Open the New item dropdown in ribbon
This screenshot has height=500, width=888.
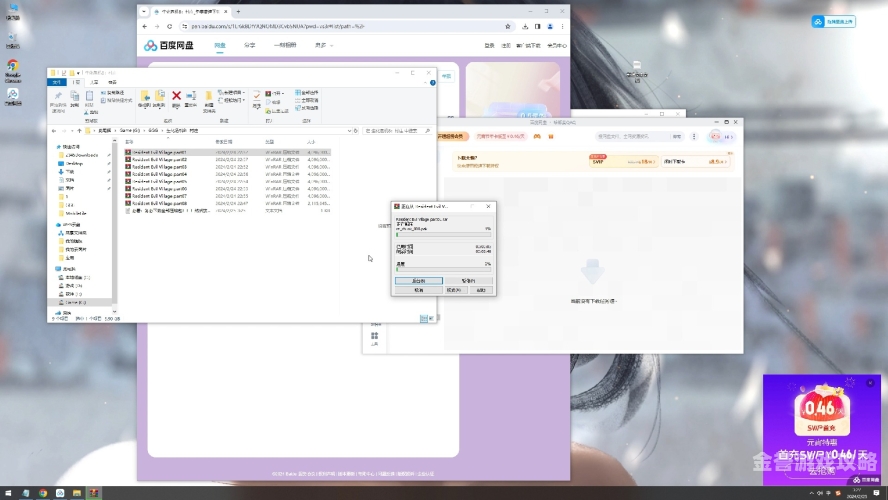pyautogui.click(x=231, y=92)
